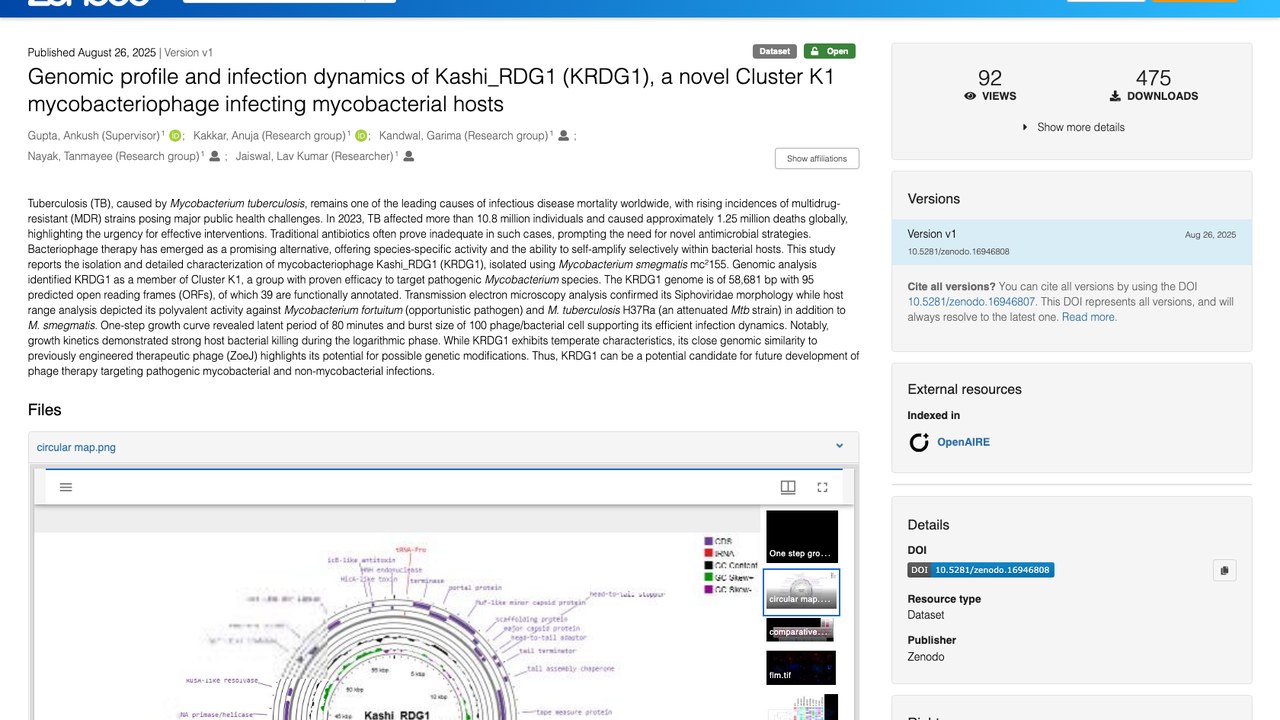Click the circular map.png file name
The width and height of the screenshot is (1280, 720).
click(x=76, y=447)
